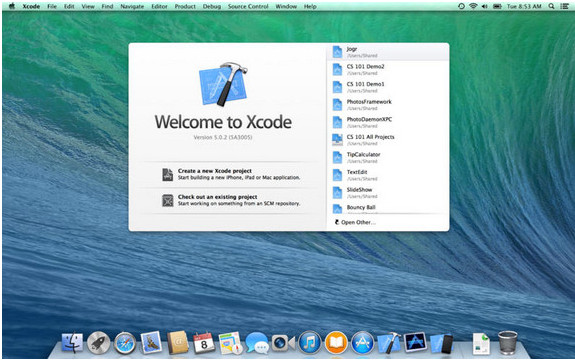Select the PhotoDaemonXPC project
This screenshot has width=575, height=360.
click(388, 122)
